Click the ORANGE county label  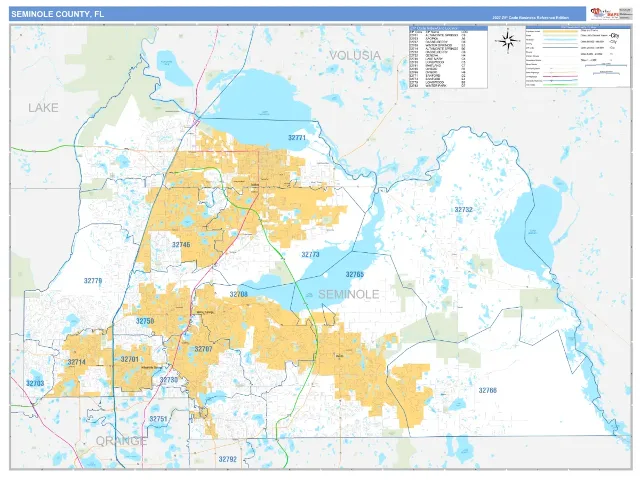pos(122,441)
